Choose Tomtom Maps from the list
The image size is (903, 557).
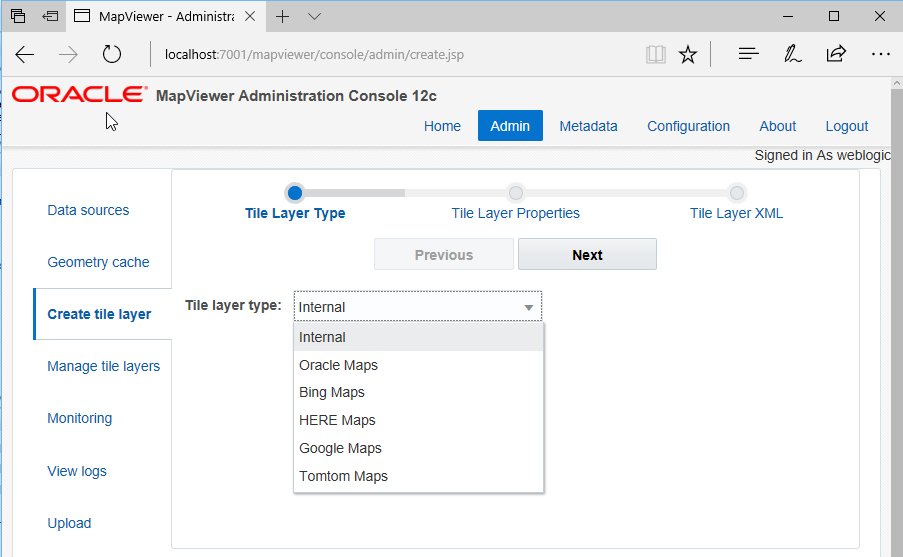coord(419,476)
